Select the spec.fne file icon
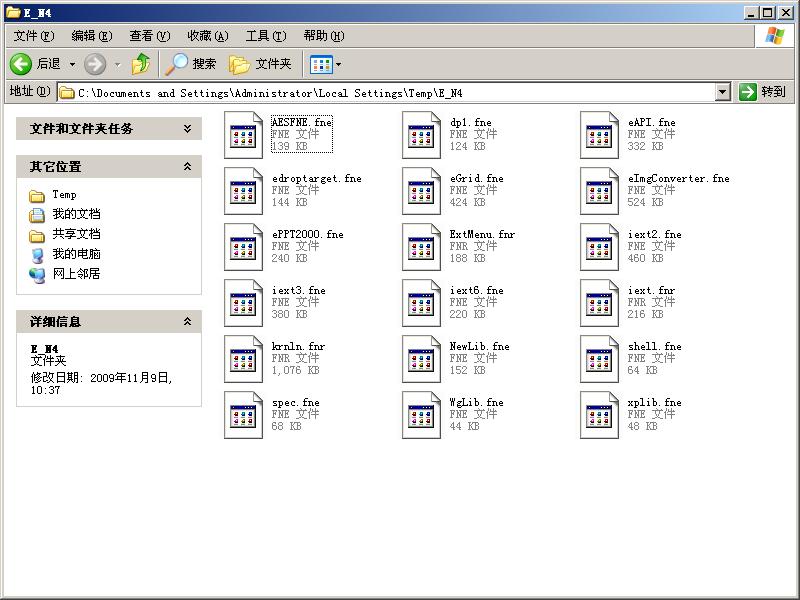 243,415
